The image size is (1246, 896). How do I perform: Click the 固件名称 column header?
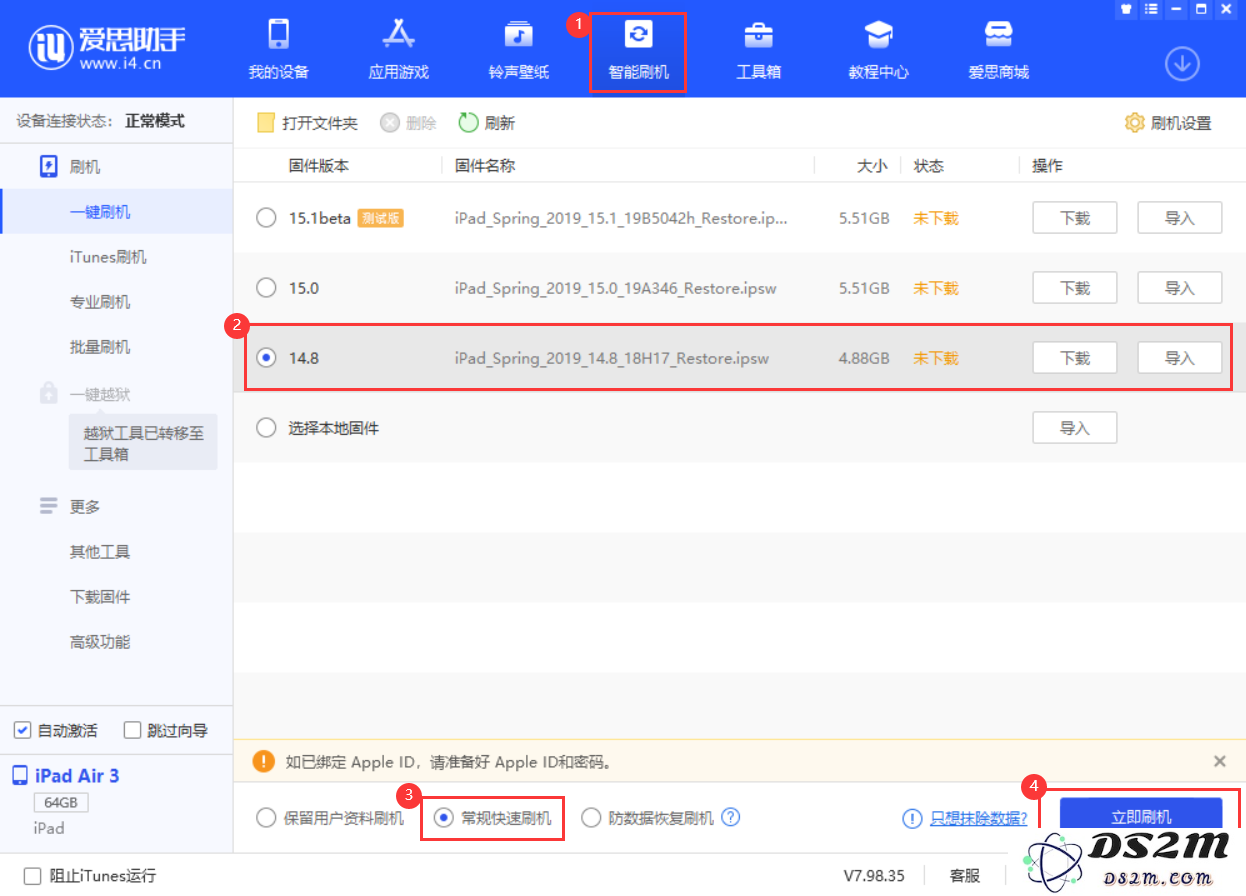(x=485, y=166)
